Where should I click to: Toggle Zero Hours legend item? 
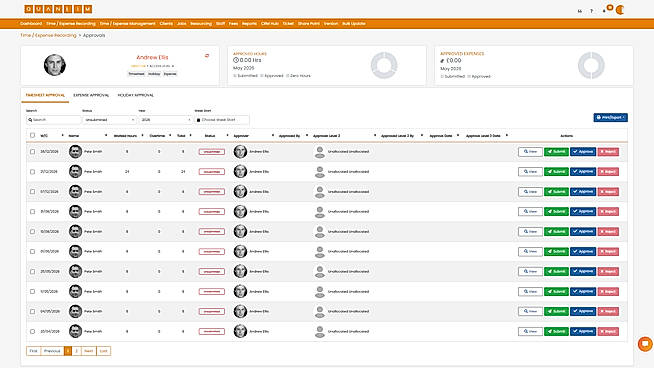click(x=298, y=76)
